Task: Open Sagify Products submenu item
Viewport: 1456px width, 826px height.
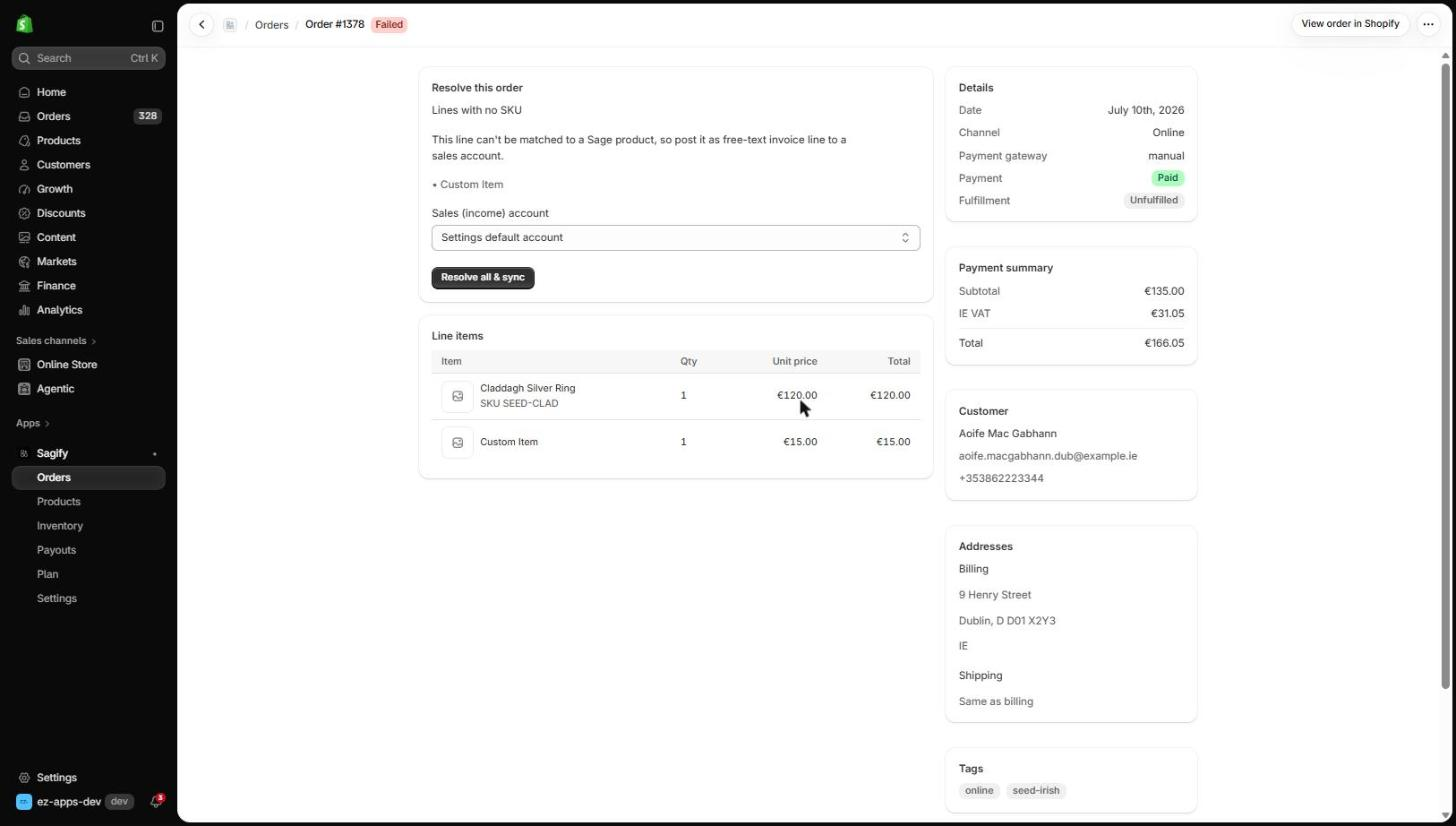Action: click(x=58, y=502)
